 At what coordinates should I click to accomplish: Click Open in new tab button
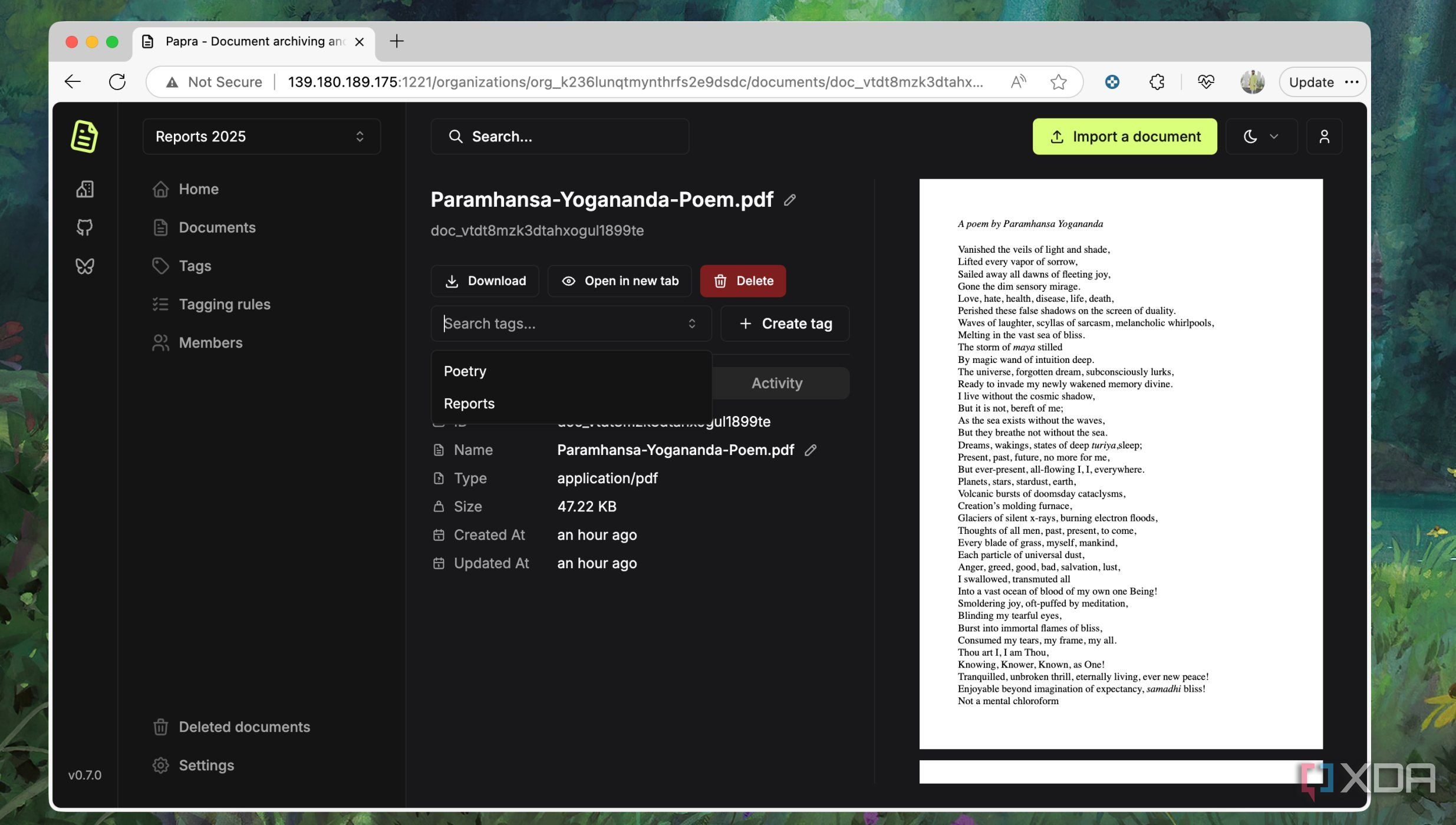(619, 281)
